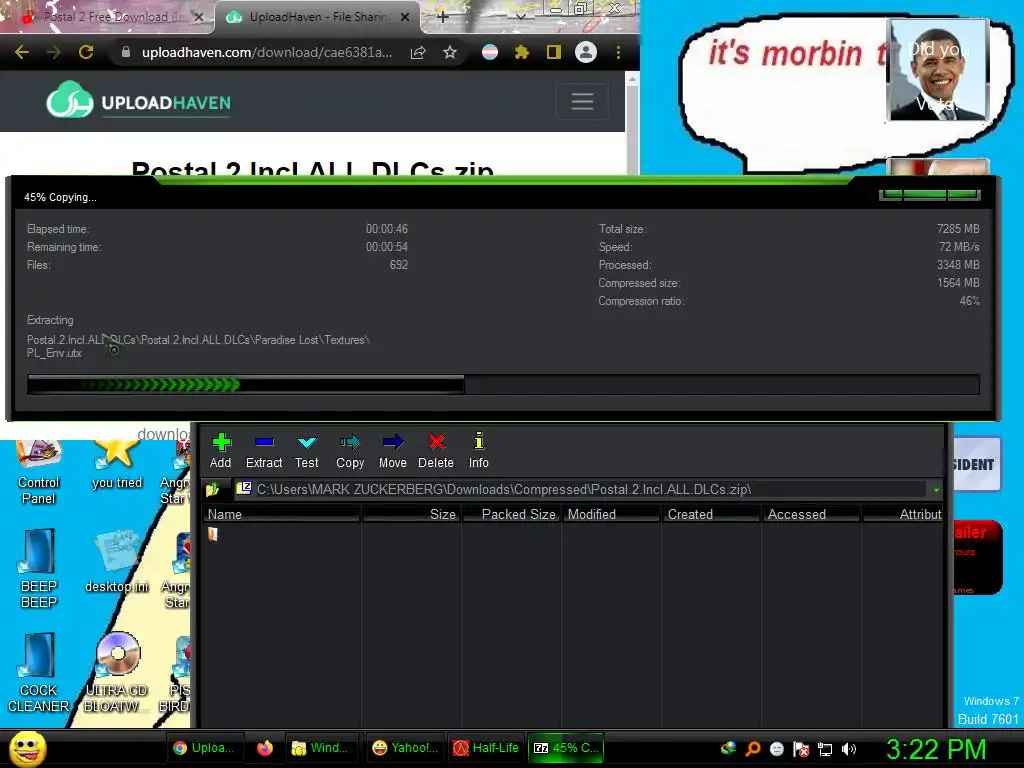Go back in the Chrome browser
This screenshot has width=1024, height=768.
[x=22, y=52]
